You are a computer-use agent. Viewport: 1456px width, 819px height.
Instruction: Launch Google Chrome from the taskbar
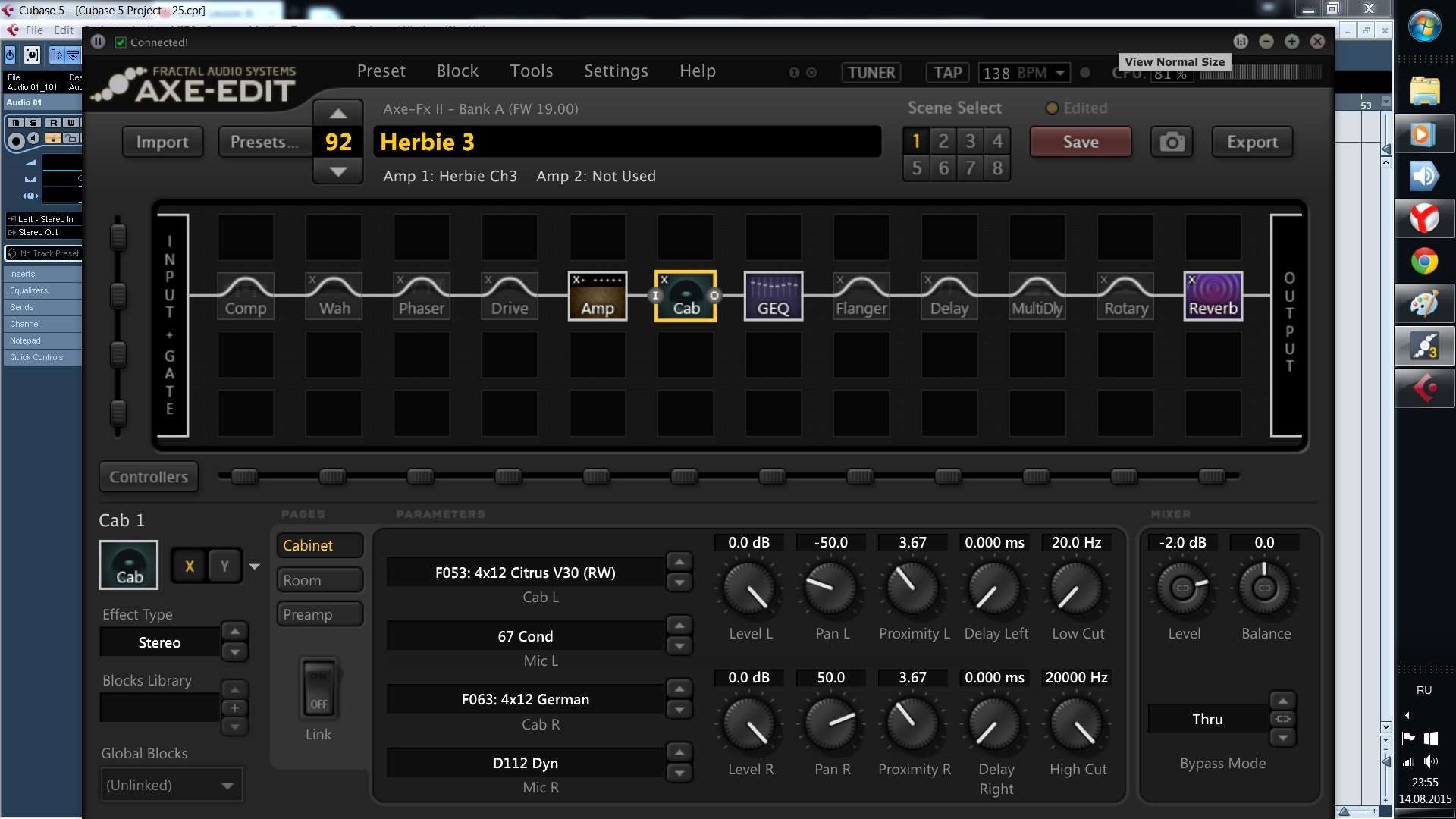[x=1424, y=262]
